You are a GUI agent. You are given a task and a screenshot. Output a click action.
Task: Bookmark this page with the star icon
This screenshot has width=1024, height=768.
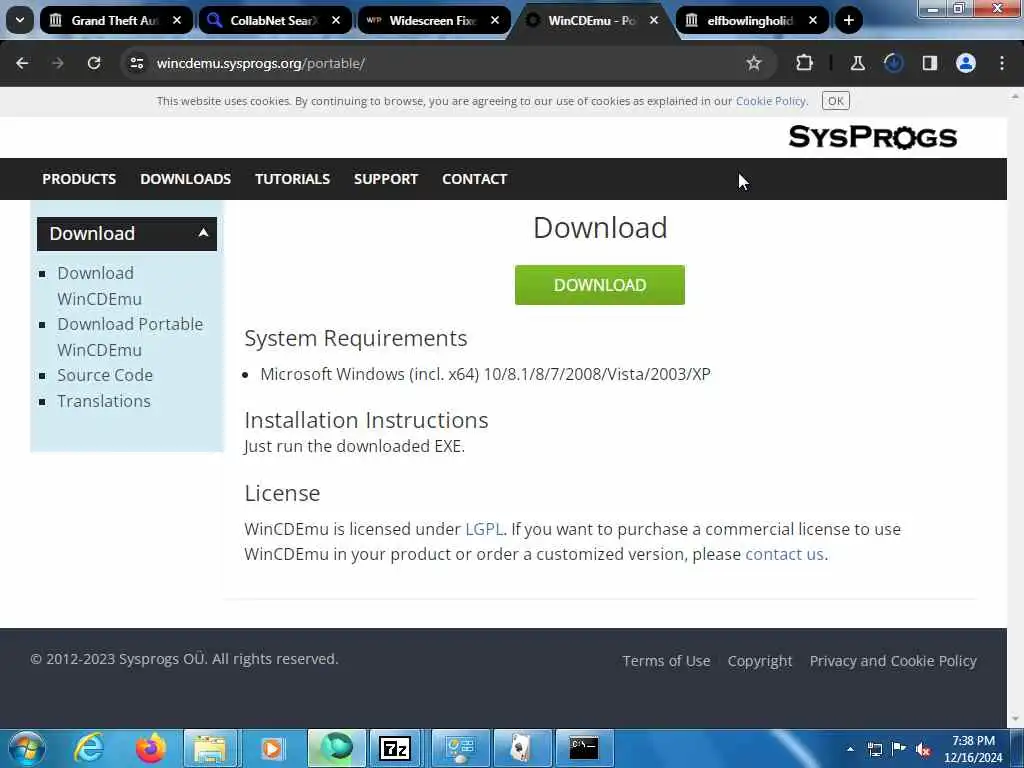click(x=754, y=63)
